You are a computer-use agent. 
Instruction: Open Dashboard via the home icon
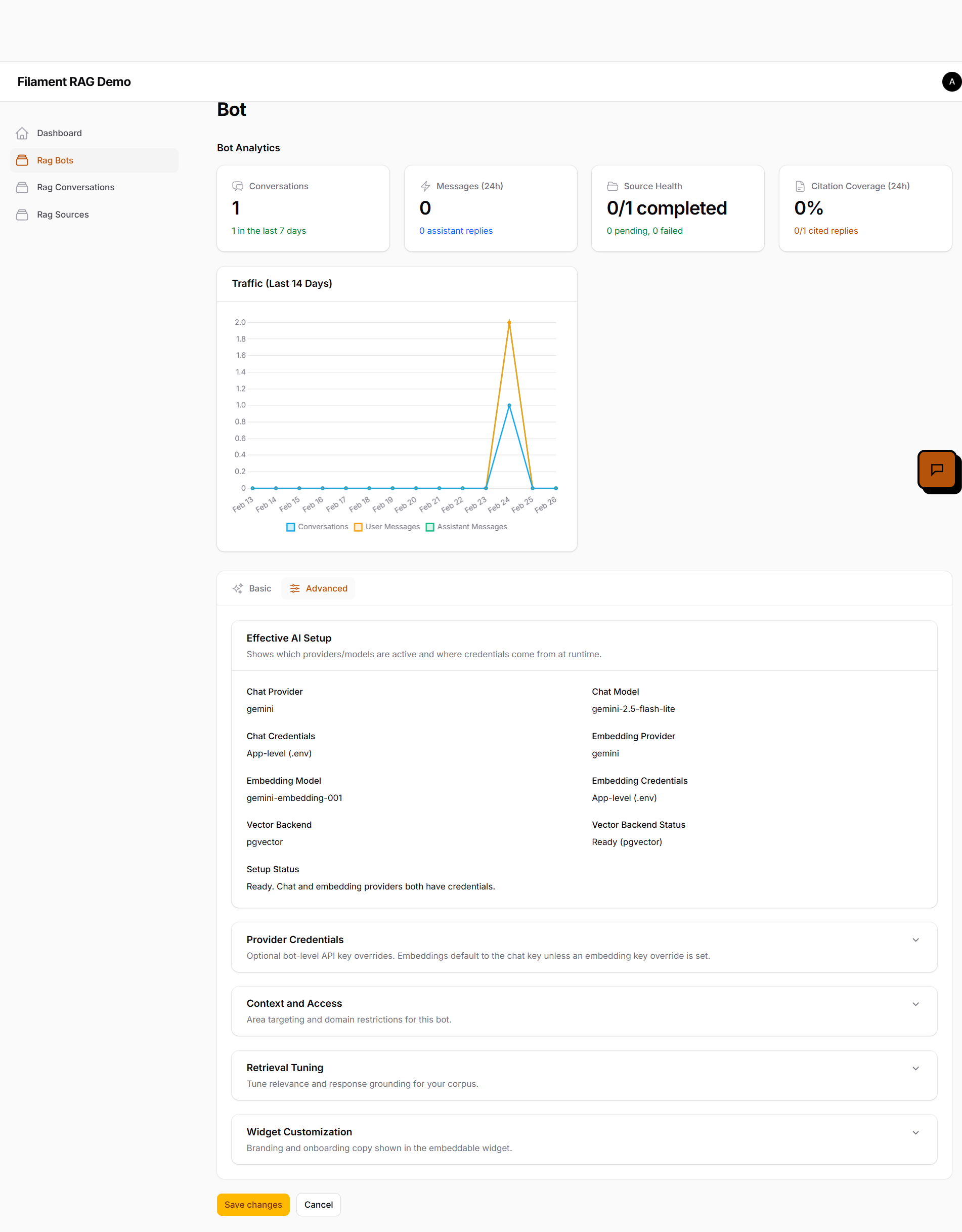coord(23,133)
